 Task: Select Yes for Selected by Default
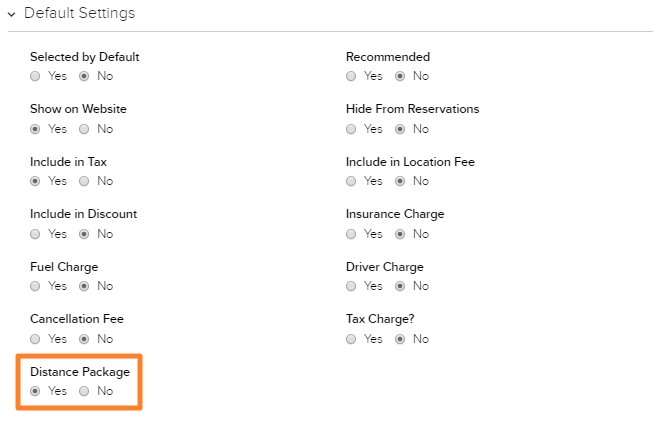tap(35, 76)
